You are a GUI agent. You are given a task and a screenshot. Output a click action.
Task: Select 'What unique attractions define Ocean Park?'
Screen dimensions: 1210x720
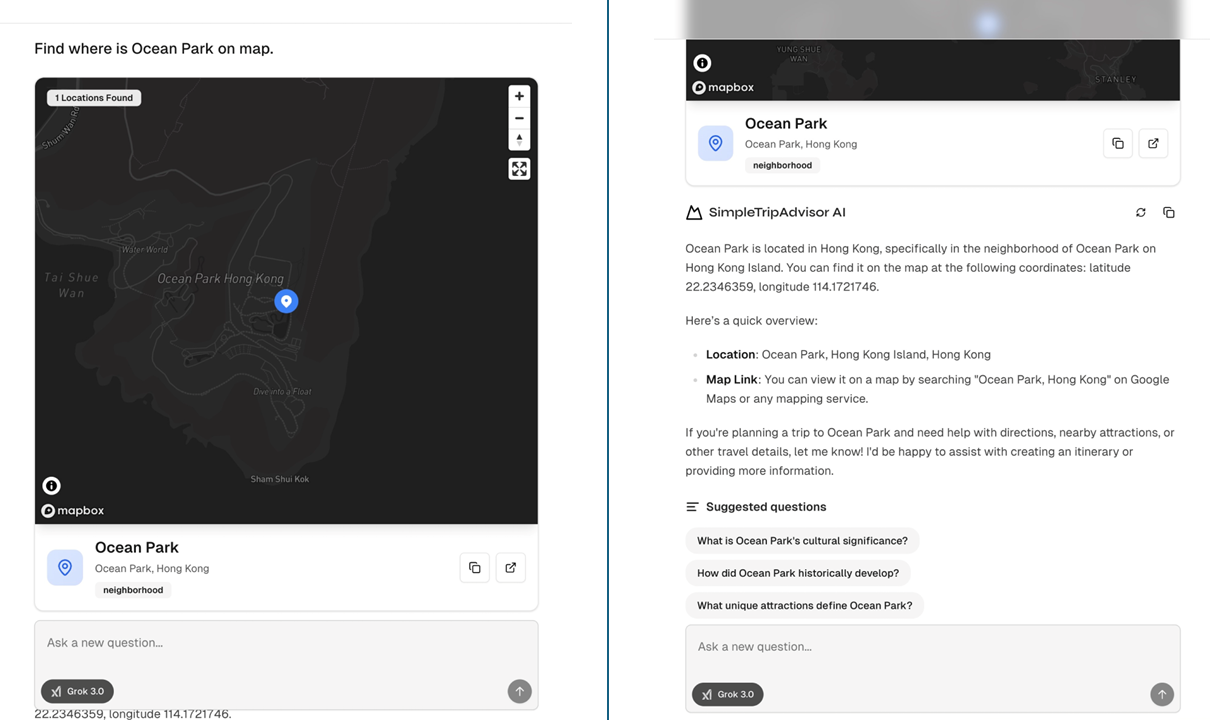click(x=805, y=605)
